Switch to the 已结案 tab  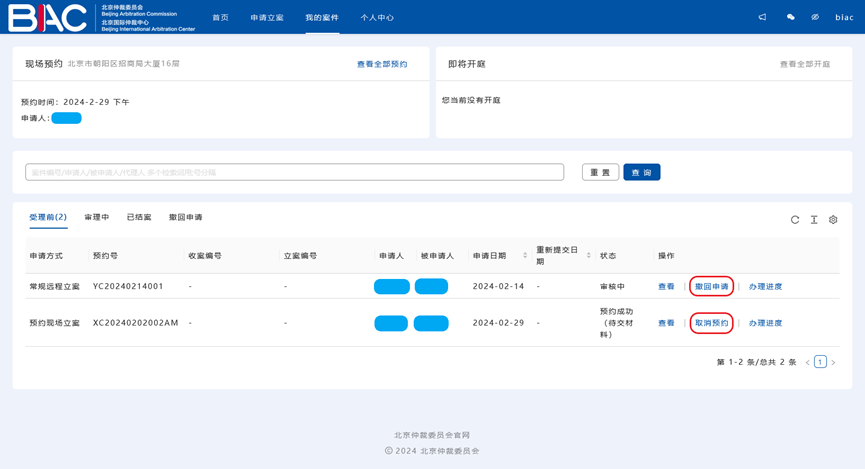click(139, 217)
